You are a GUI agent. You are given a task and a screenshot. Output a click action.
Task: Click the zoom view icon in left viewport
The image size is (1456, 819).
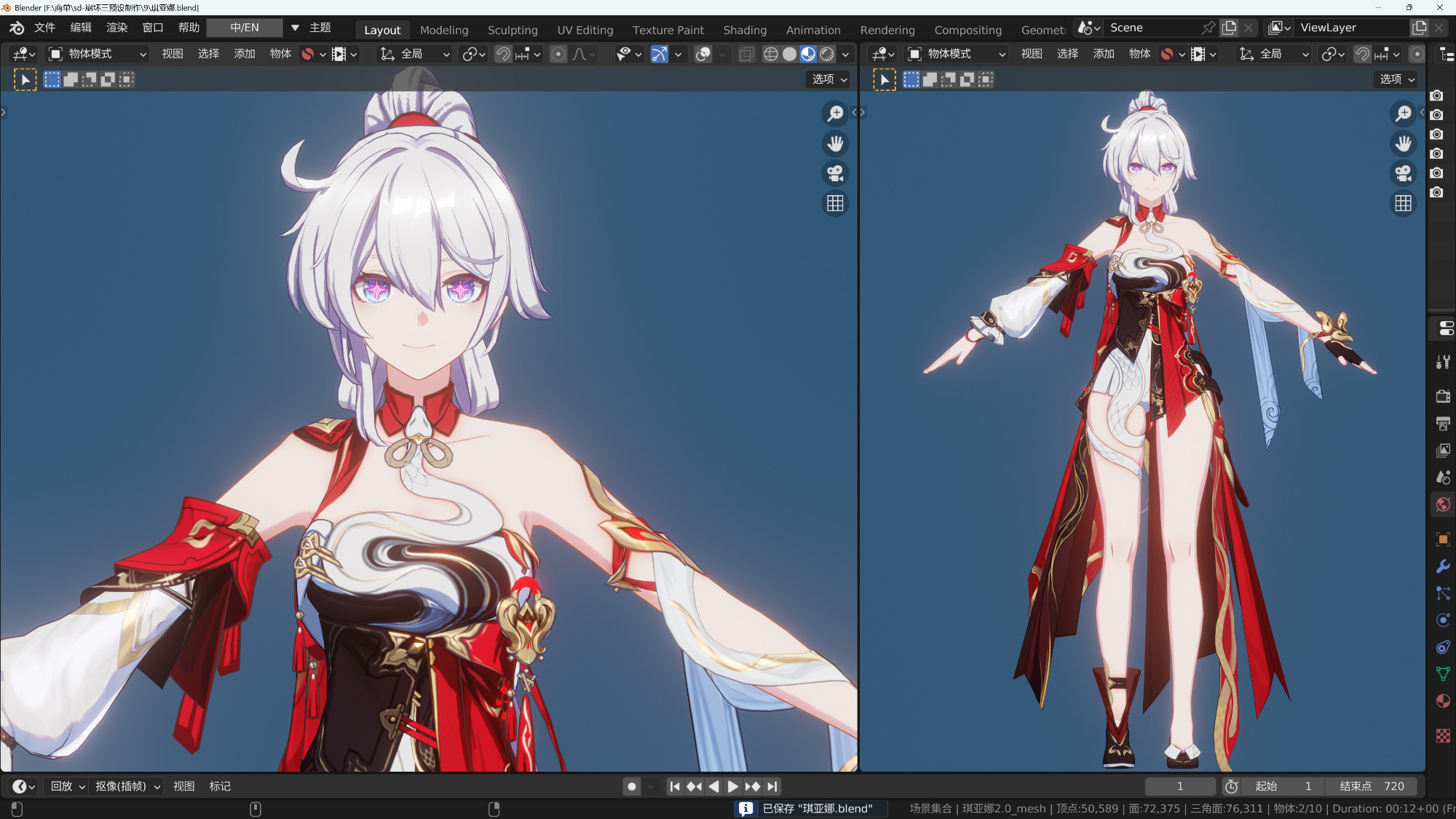(835, 114)
